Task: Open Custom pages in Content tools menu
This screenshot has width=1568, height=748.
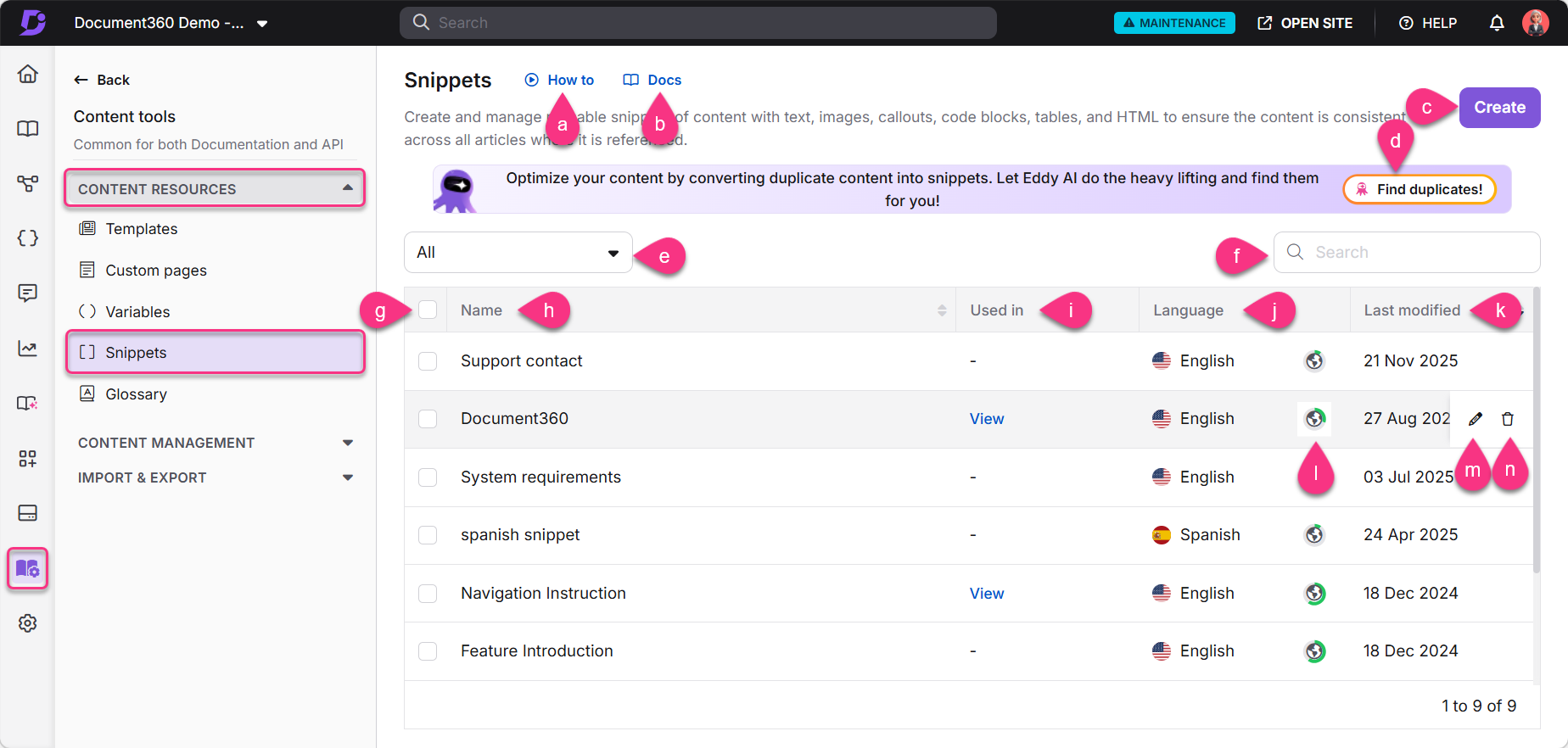Action: [x=155, y=271]
